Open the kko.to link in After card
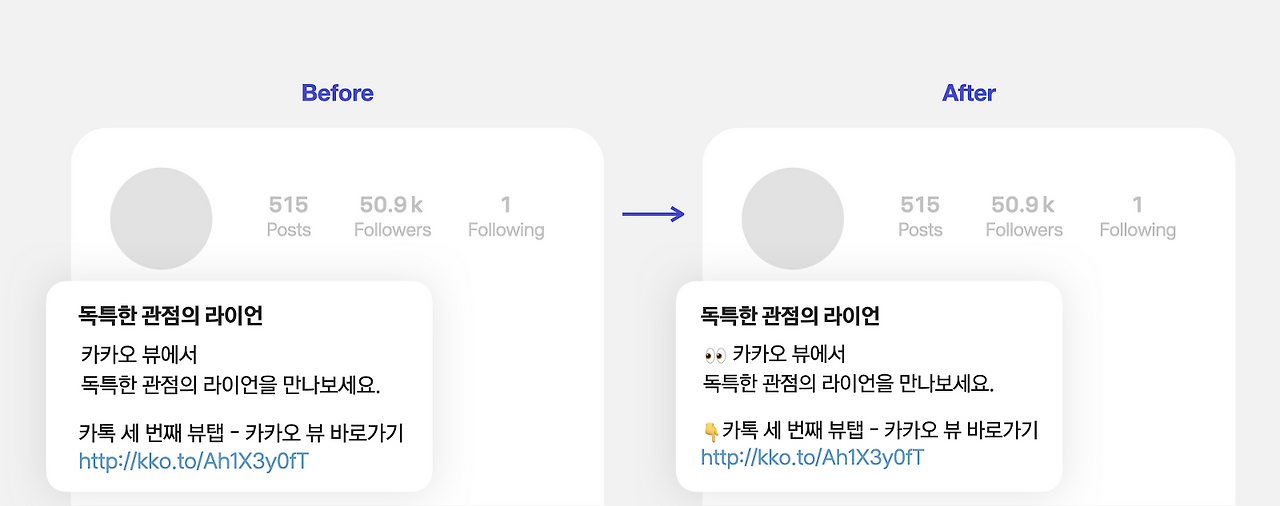The image size is (1280, 506). [x=812, y=457]
